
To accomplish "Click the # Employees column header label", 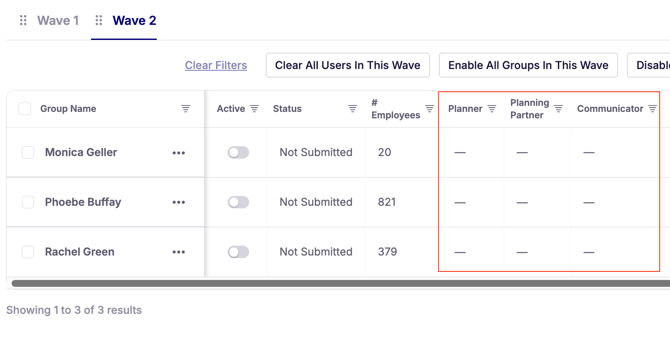I will 395,109.
